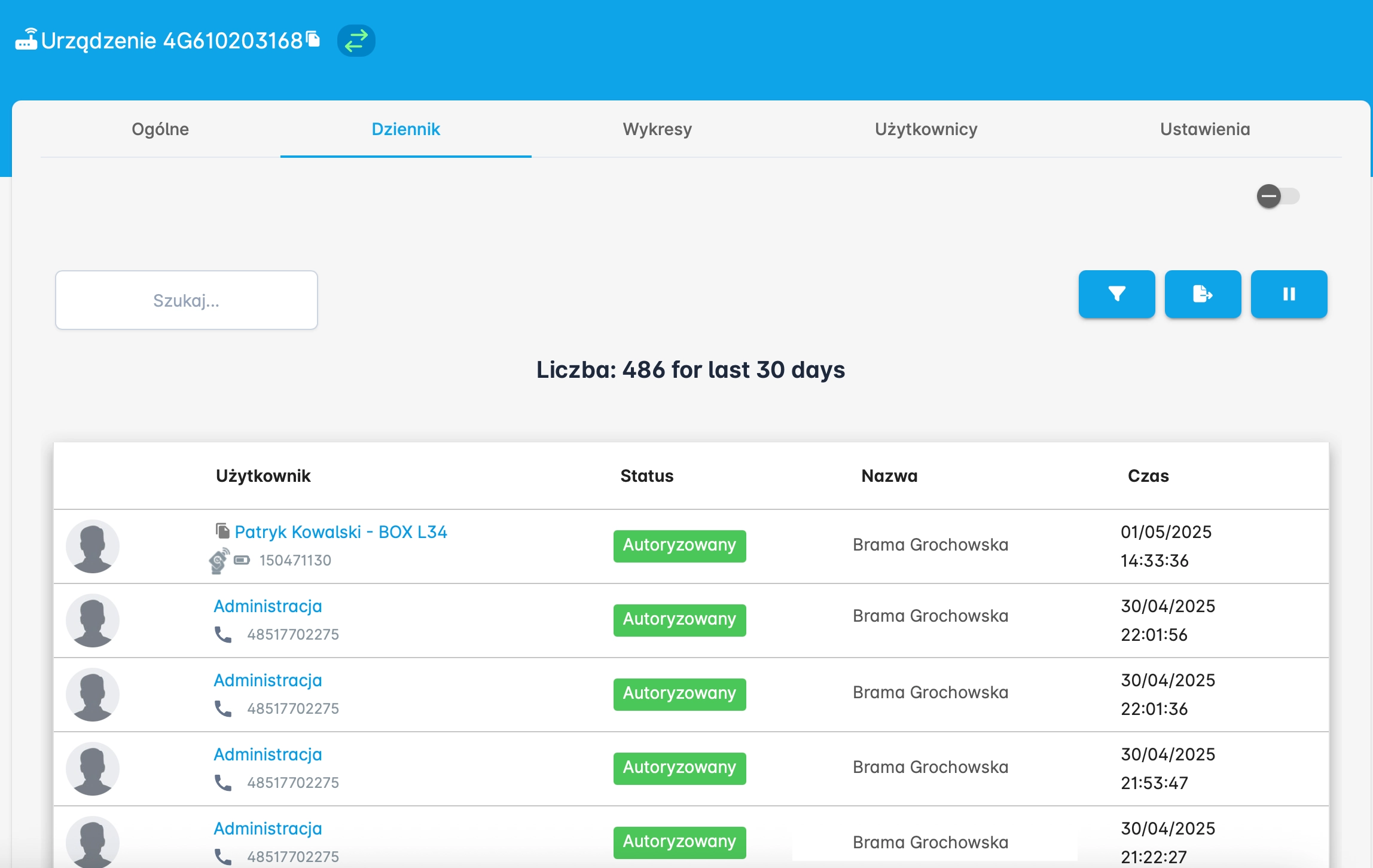This screenshot has width=1373, height=868.
Task: Click the router device icon in the header
Action: 26,39
